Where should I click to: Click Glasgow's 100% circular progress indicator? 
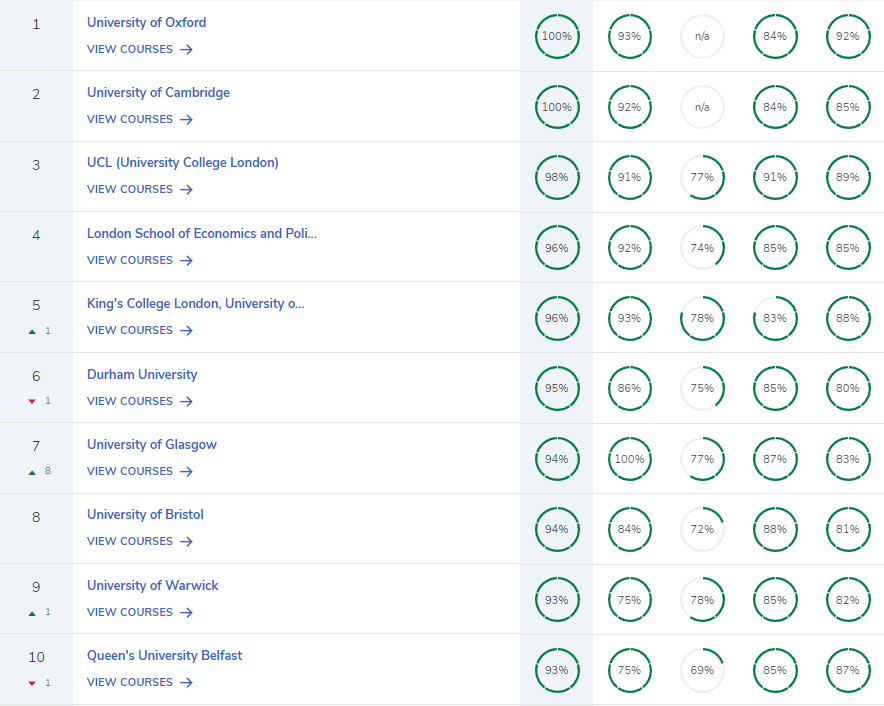click(629, 459)
